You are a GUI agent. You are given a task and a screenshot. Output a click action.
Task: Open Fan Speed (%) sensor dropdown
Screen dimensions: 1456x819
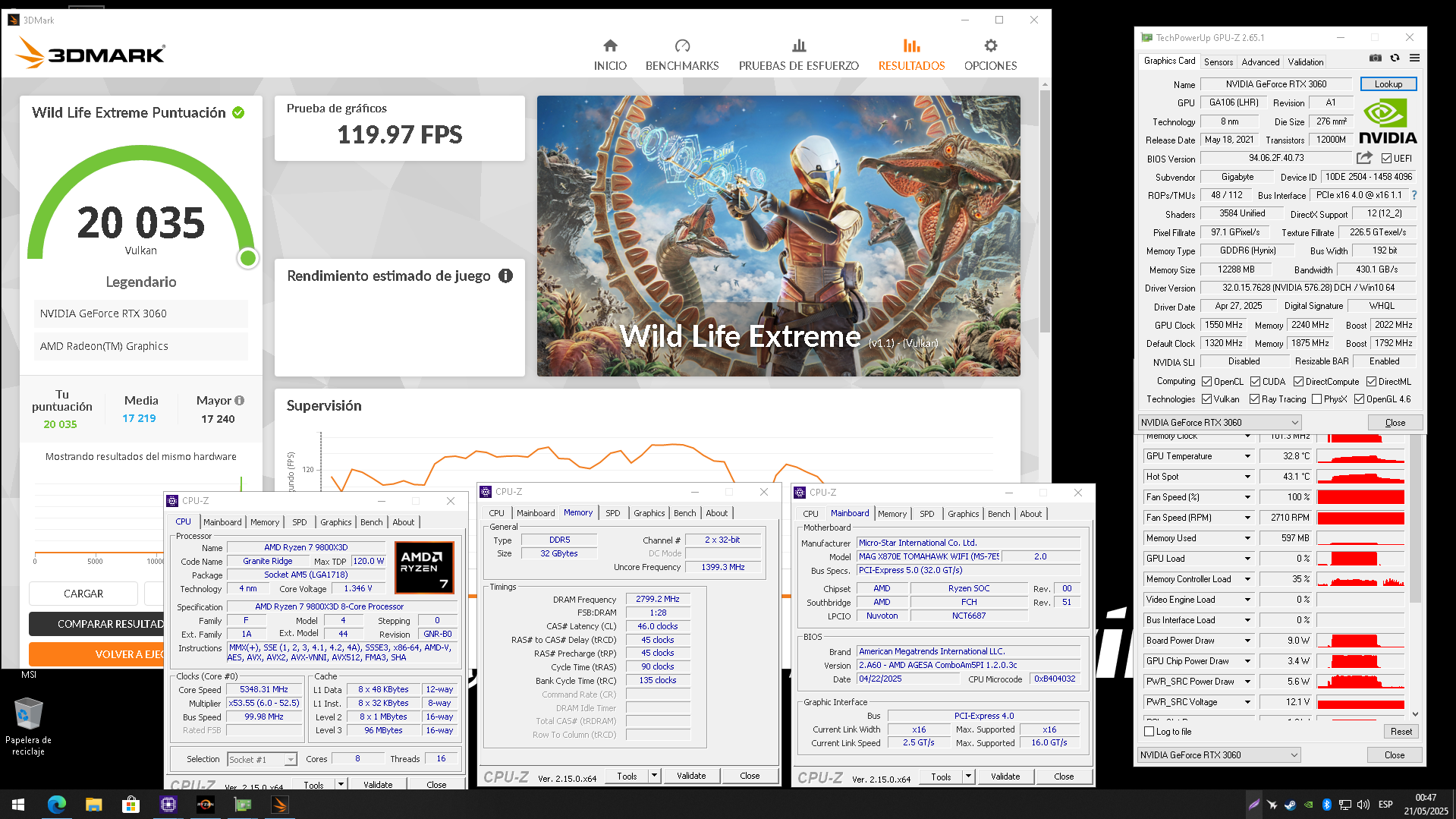click(1247, 497)
